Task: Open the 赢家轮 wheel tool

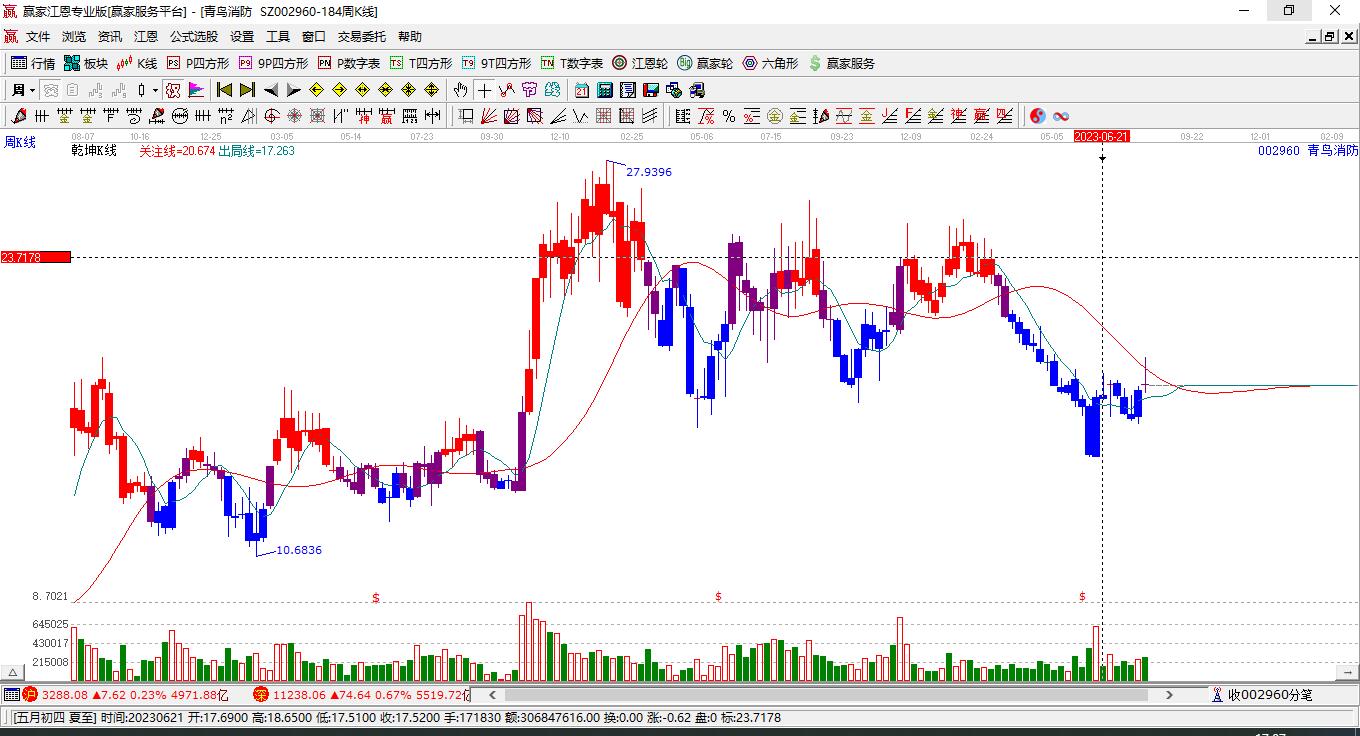Action: [705, 63]
